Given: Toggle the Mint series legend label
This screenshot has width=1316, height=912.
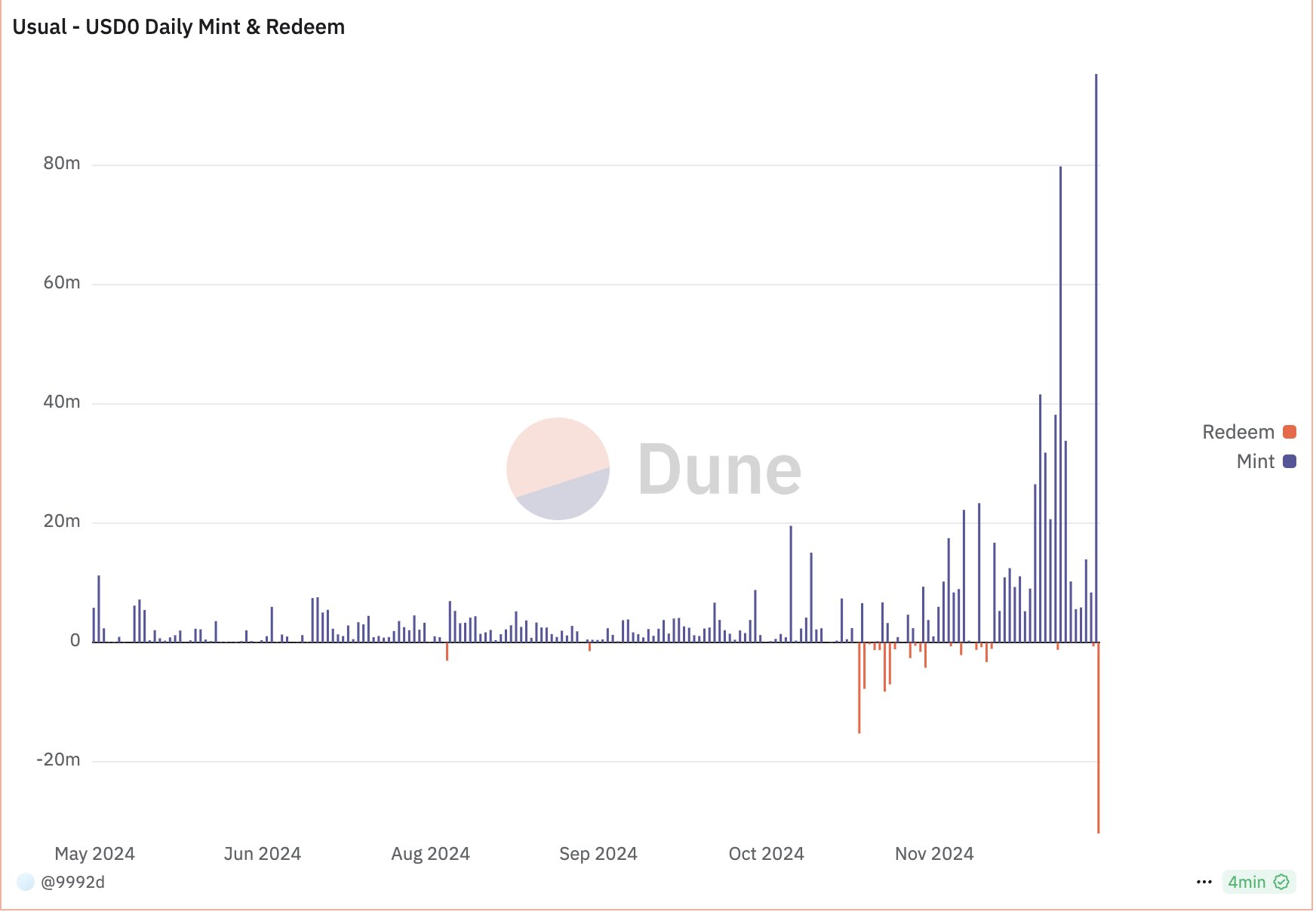Looking at the screenshot, I should pos(1255,461).
